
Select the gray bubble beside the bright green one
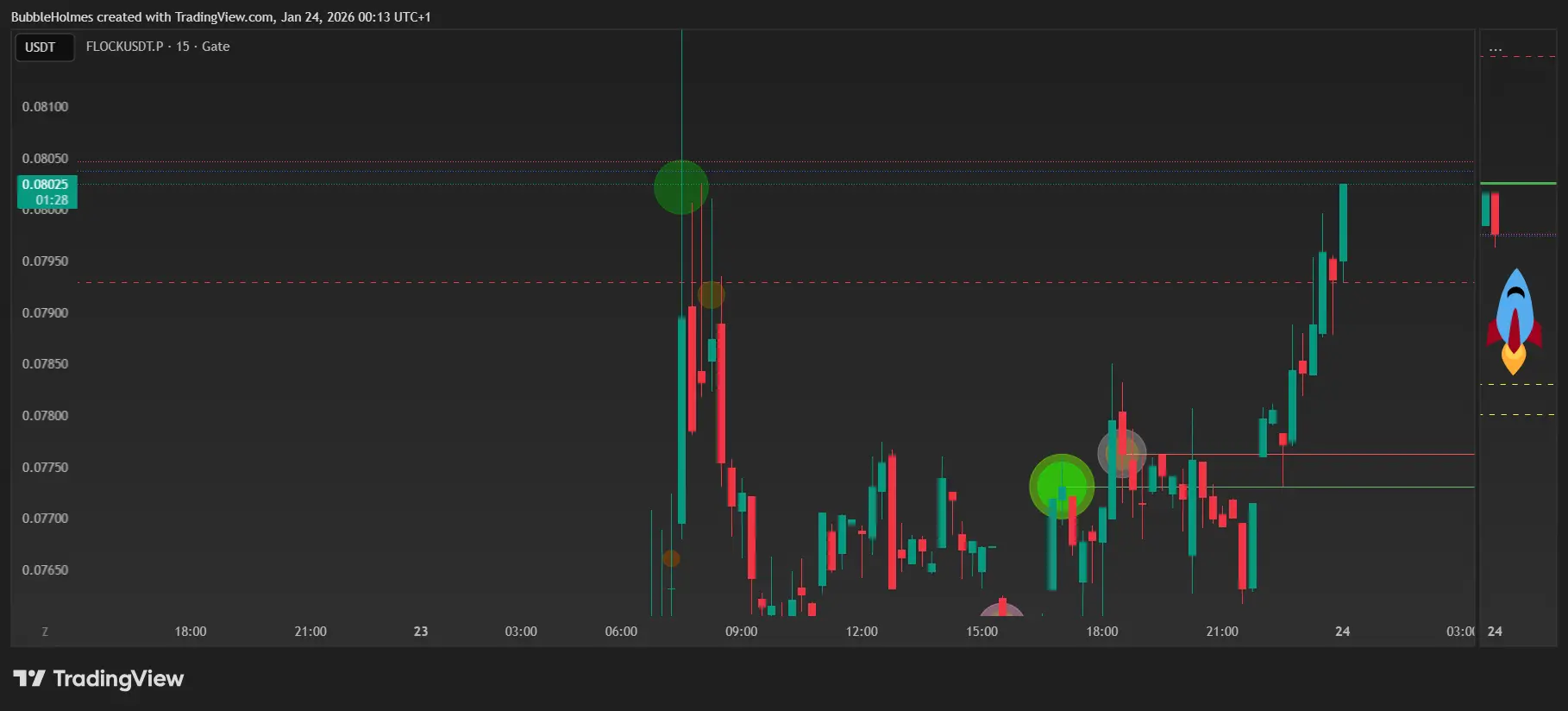pos(1122,453)
